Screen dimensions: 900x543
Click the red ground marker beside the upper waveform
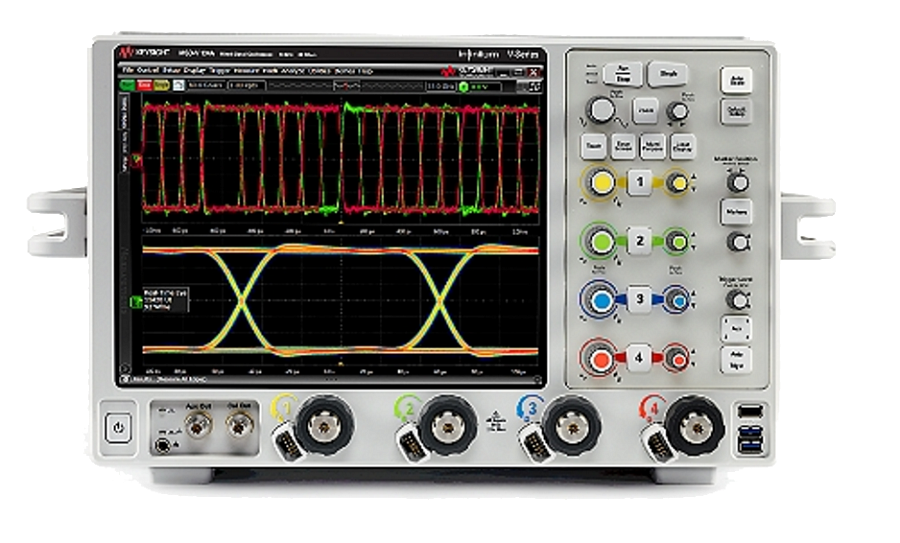pyautogui.click(x=137, y=160)
